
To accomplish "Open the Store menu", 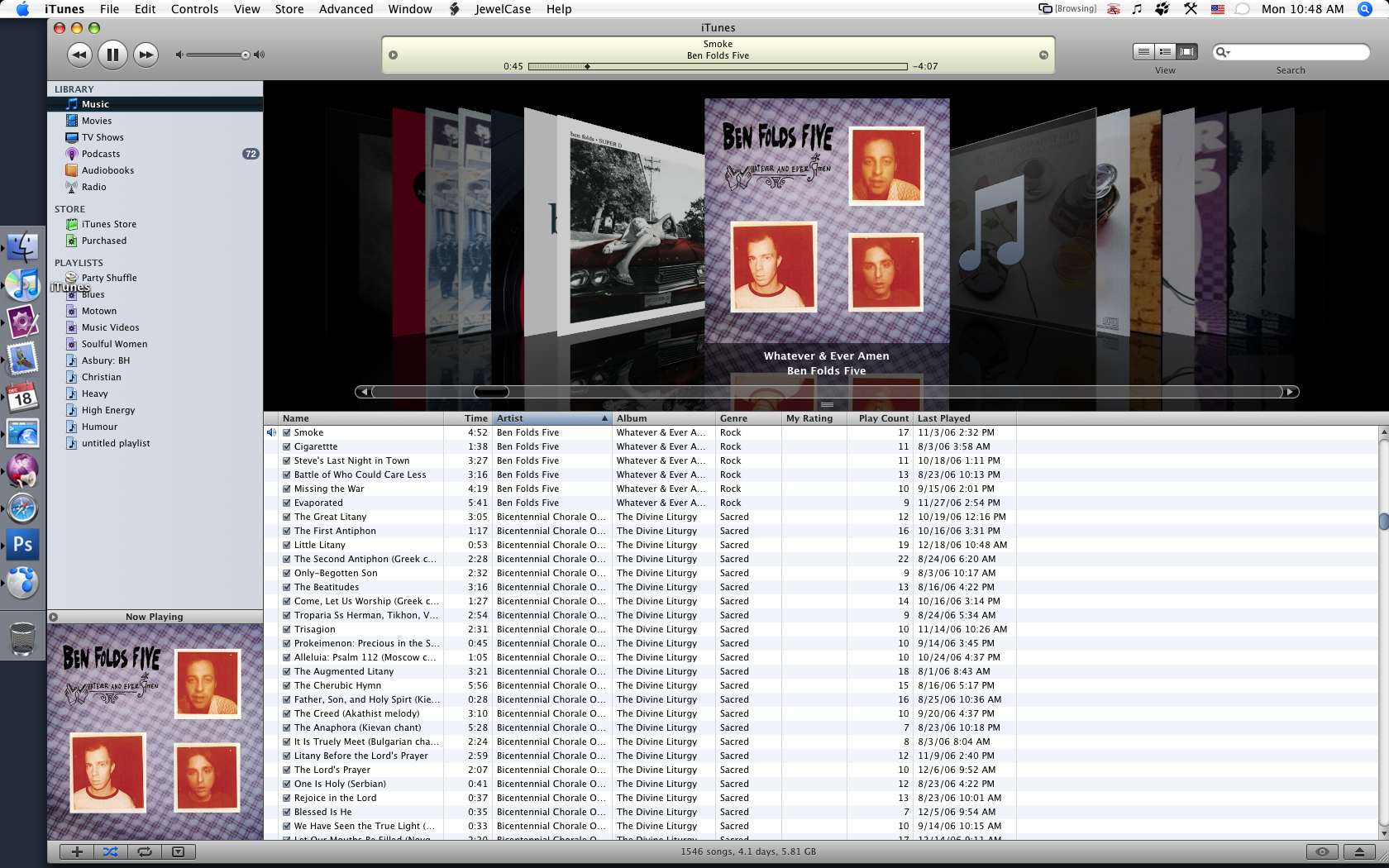I will coord(289,9).
